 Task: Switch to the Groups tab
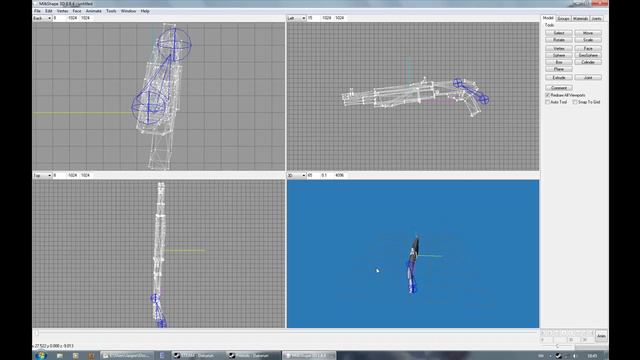(x=563, y=19)
